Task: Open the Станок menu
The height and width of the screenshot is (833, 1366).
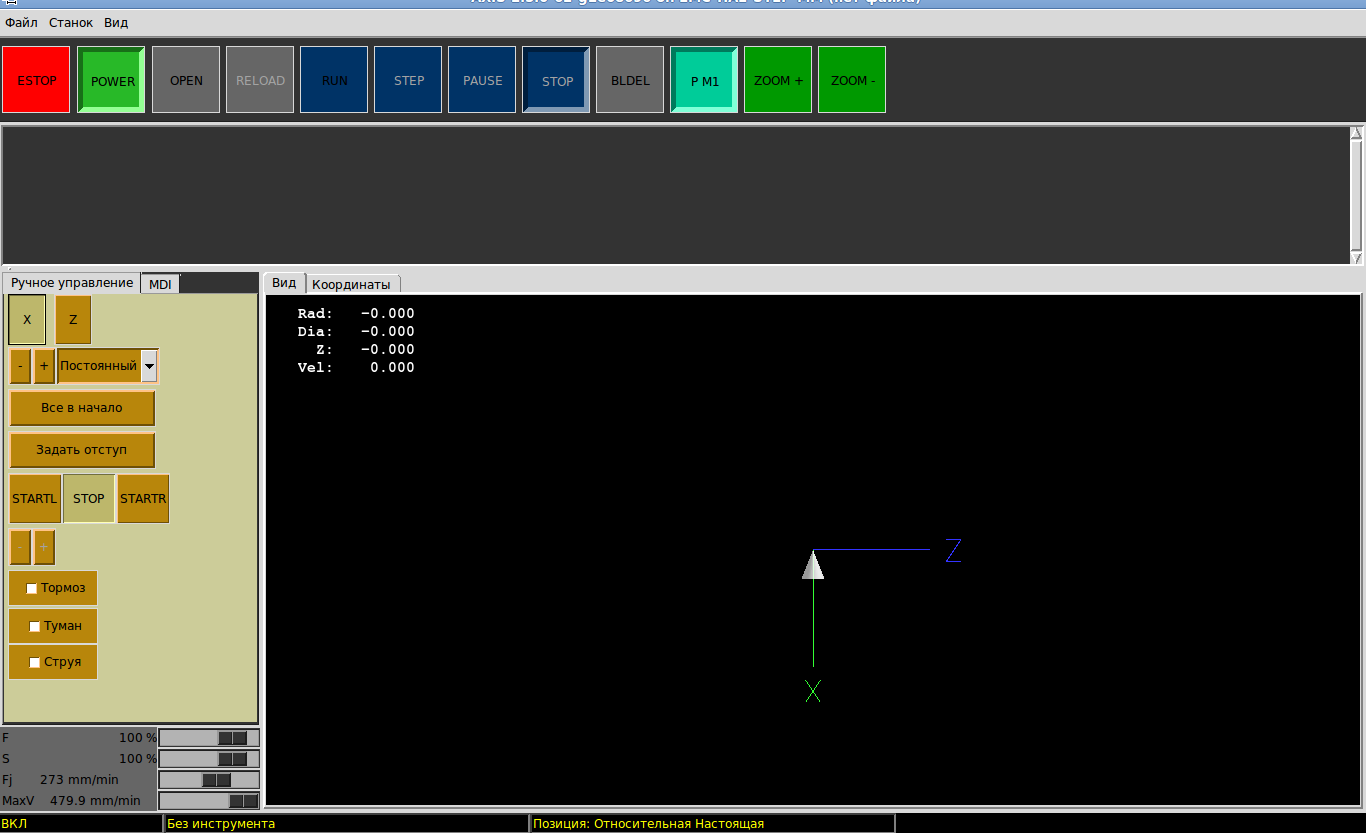Action: (x=71, y=22)
